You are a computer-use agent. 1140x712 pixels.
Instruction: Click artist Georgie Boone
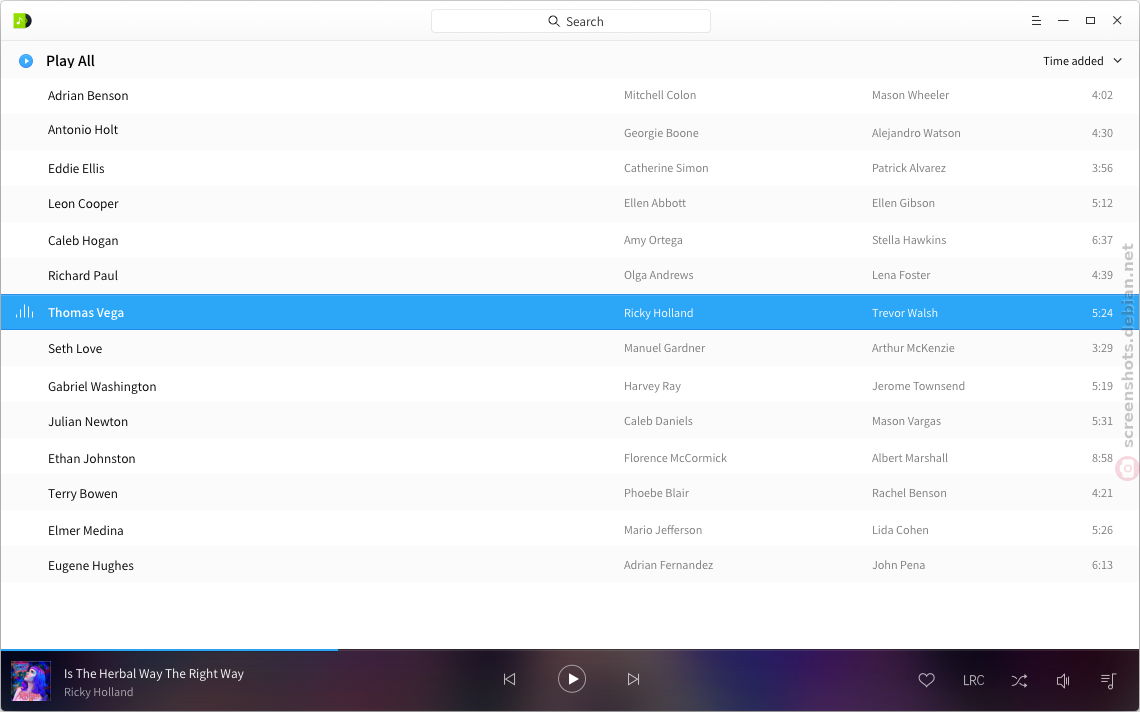[661, 133]
